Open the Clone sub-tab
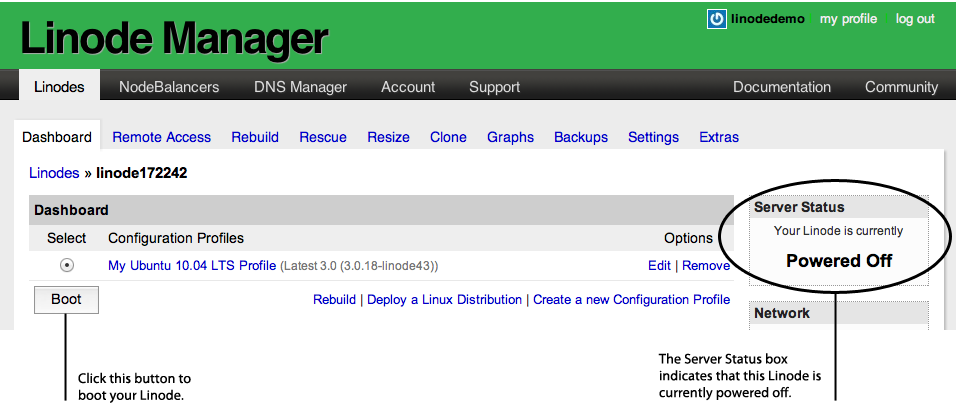Screen dimensions: 956x407 [x=448, y=137]
